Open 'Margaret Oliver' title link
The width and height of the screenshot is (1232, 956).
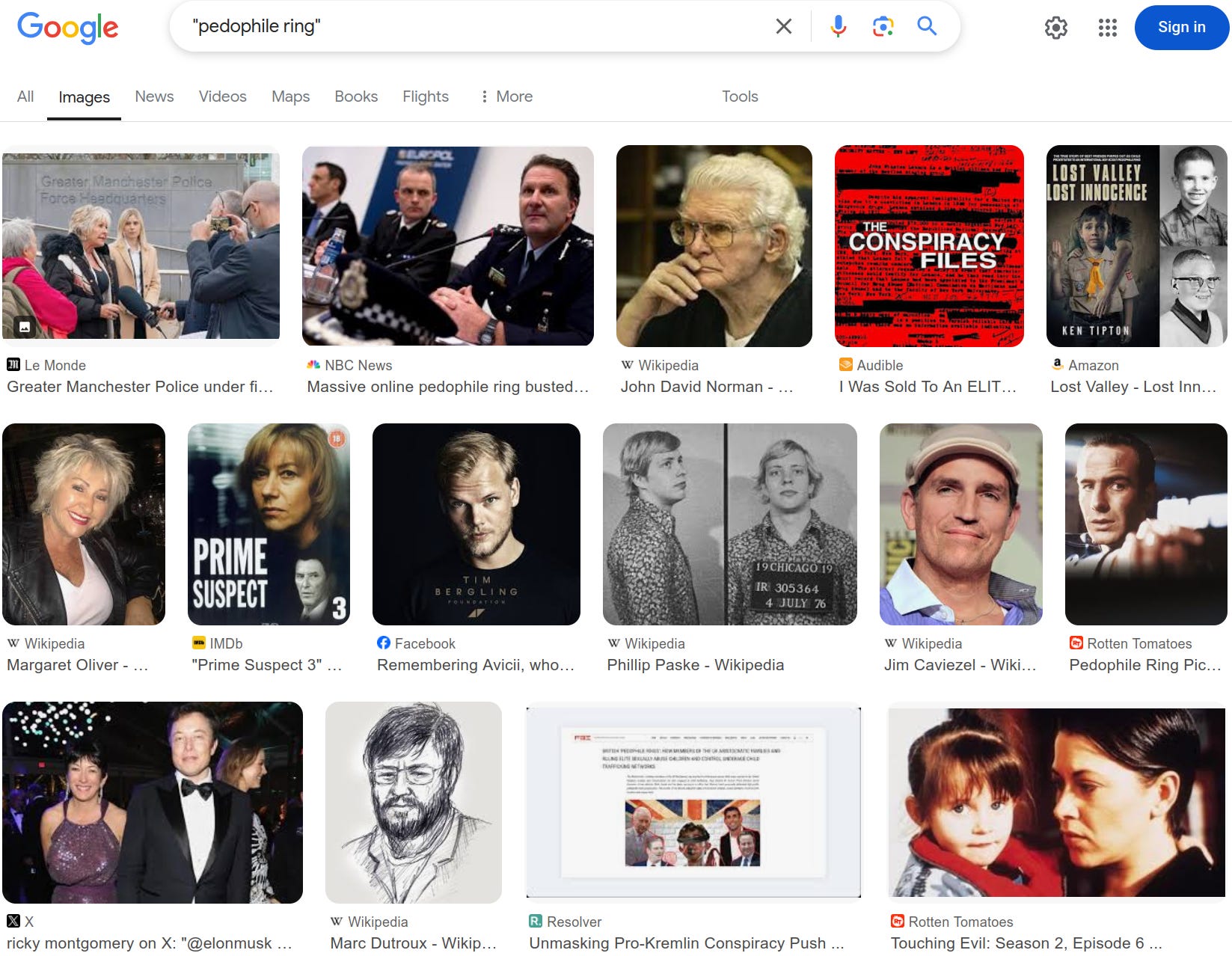[77, 665]
